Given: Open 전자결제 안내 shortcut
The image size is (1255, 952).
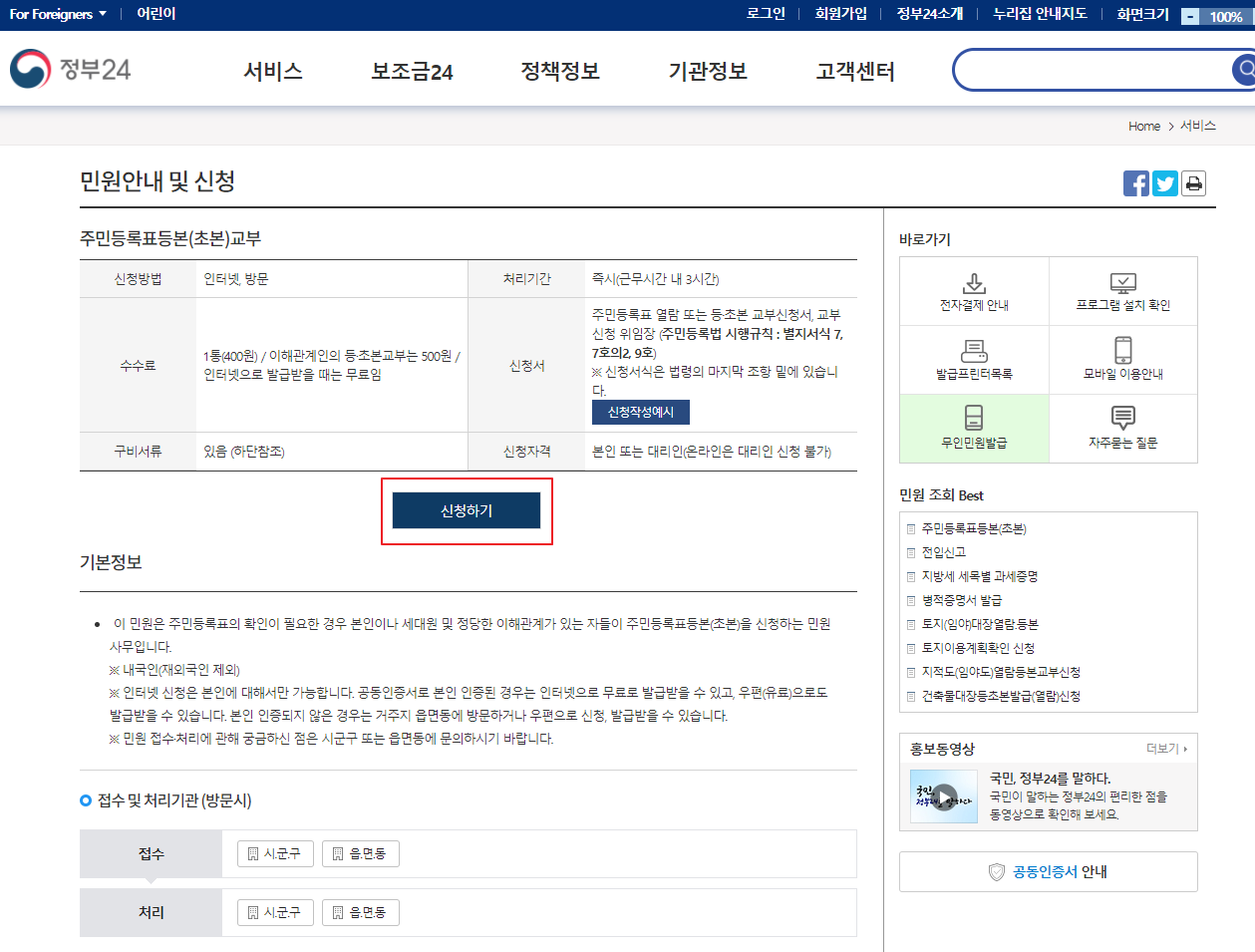Looking at the screenshot, I should pos(974,291).
